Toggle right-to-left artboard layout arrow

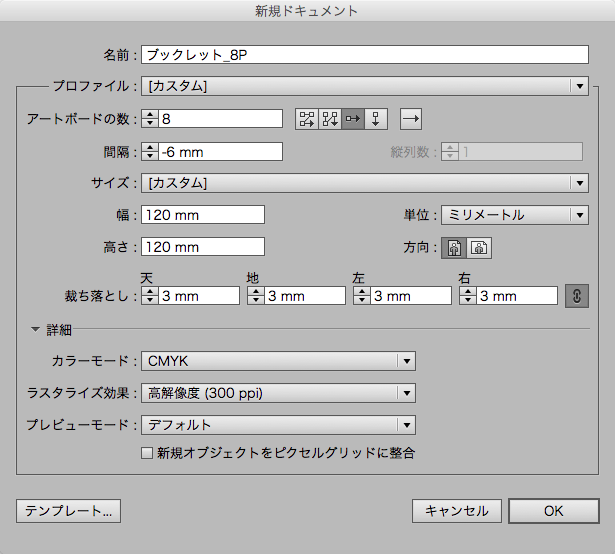411,119
